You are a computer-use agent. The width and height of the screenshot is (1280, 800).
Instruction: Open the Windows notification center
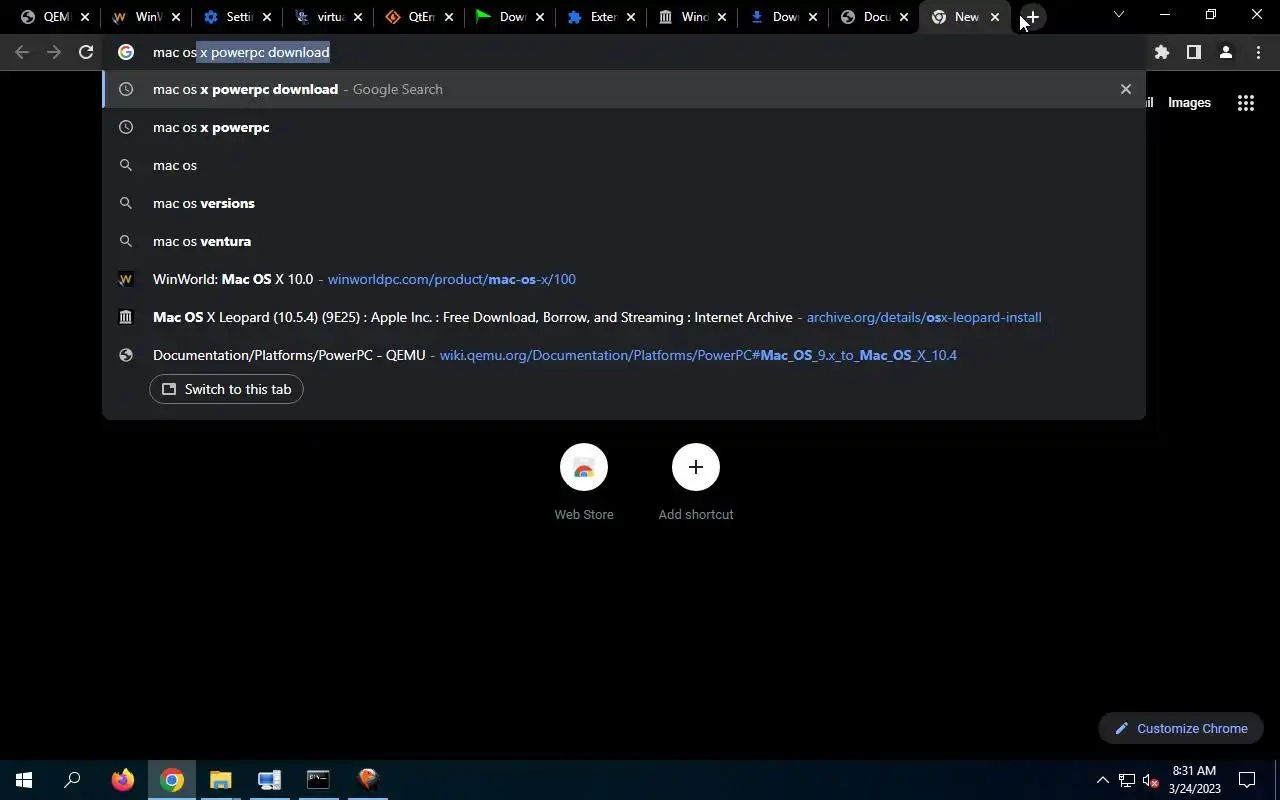coord(1247,780)
